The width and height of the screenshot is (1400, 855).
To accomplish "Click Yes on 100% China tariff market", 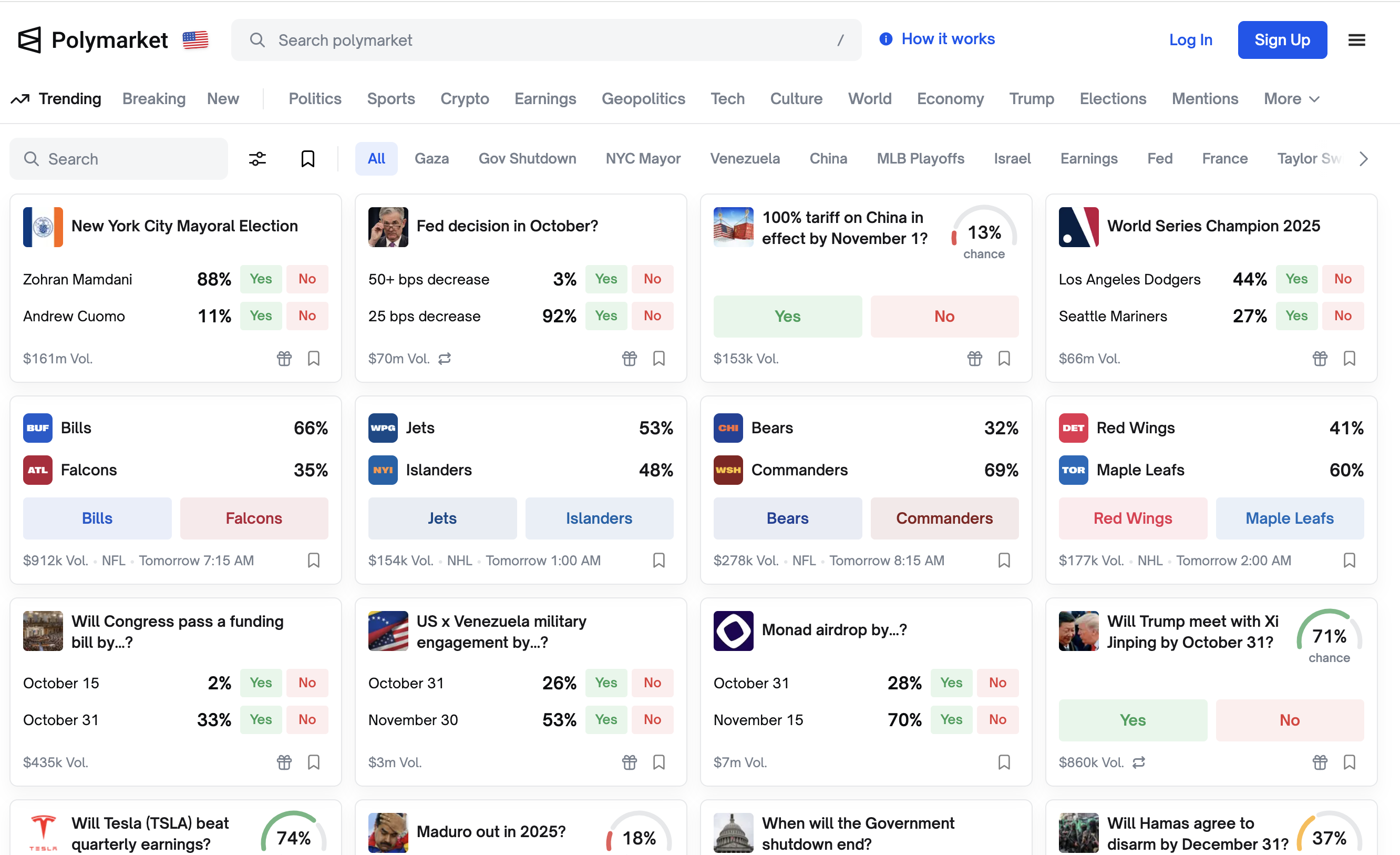I will (x=787, y=317).
